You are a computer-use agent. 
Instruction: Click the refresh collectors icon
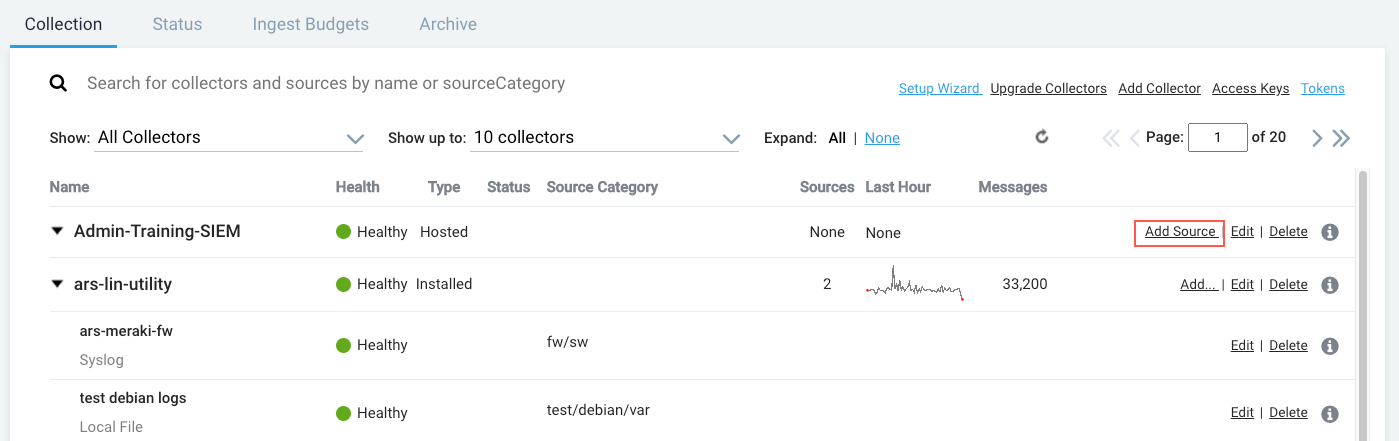click(x=1042, y=137)
